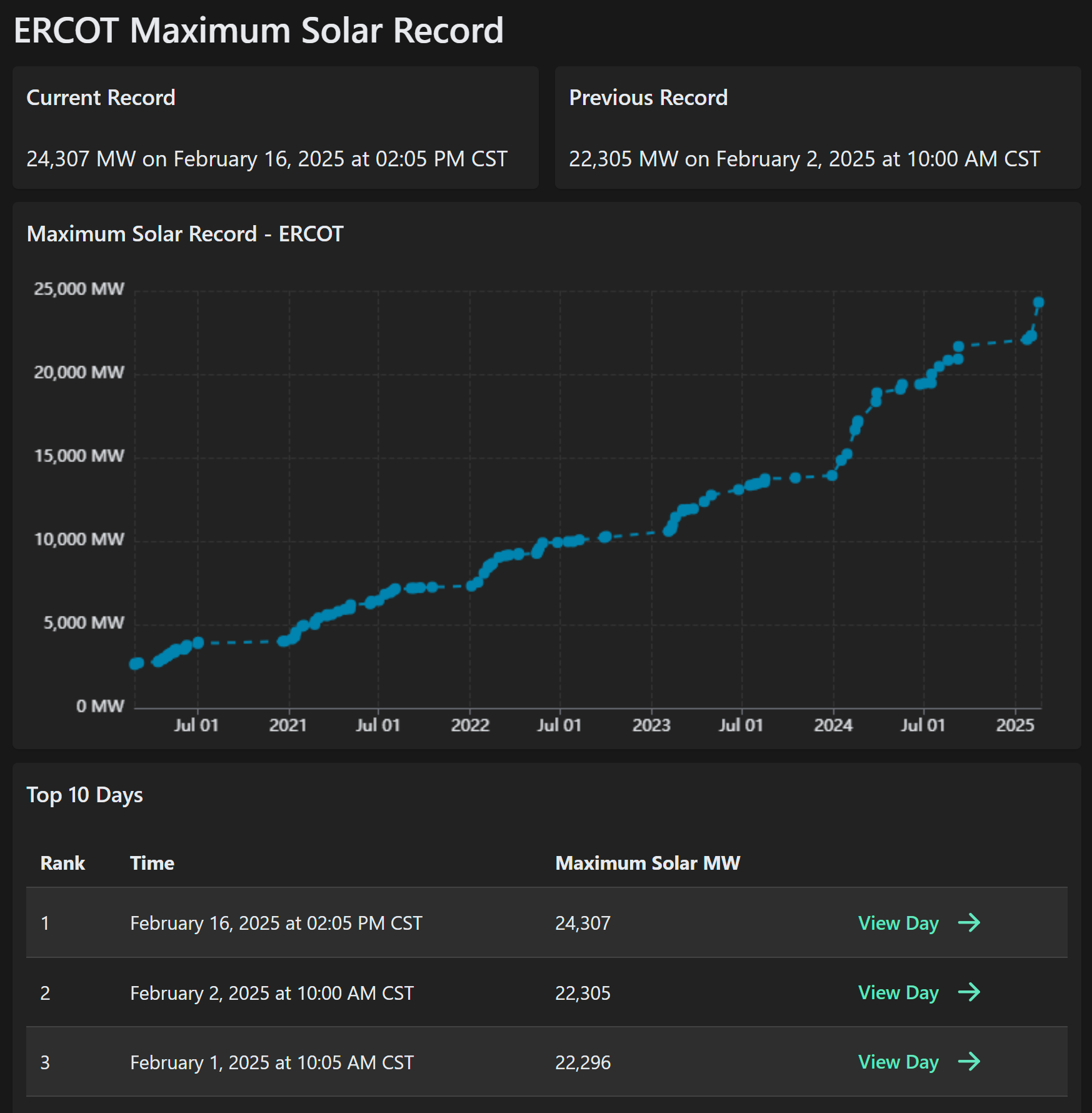Click the 24,307 value in the table

pos(583,923)
